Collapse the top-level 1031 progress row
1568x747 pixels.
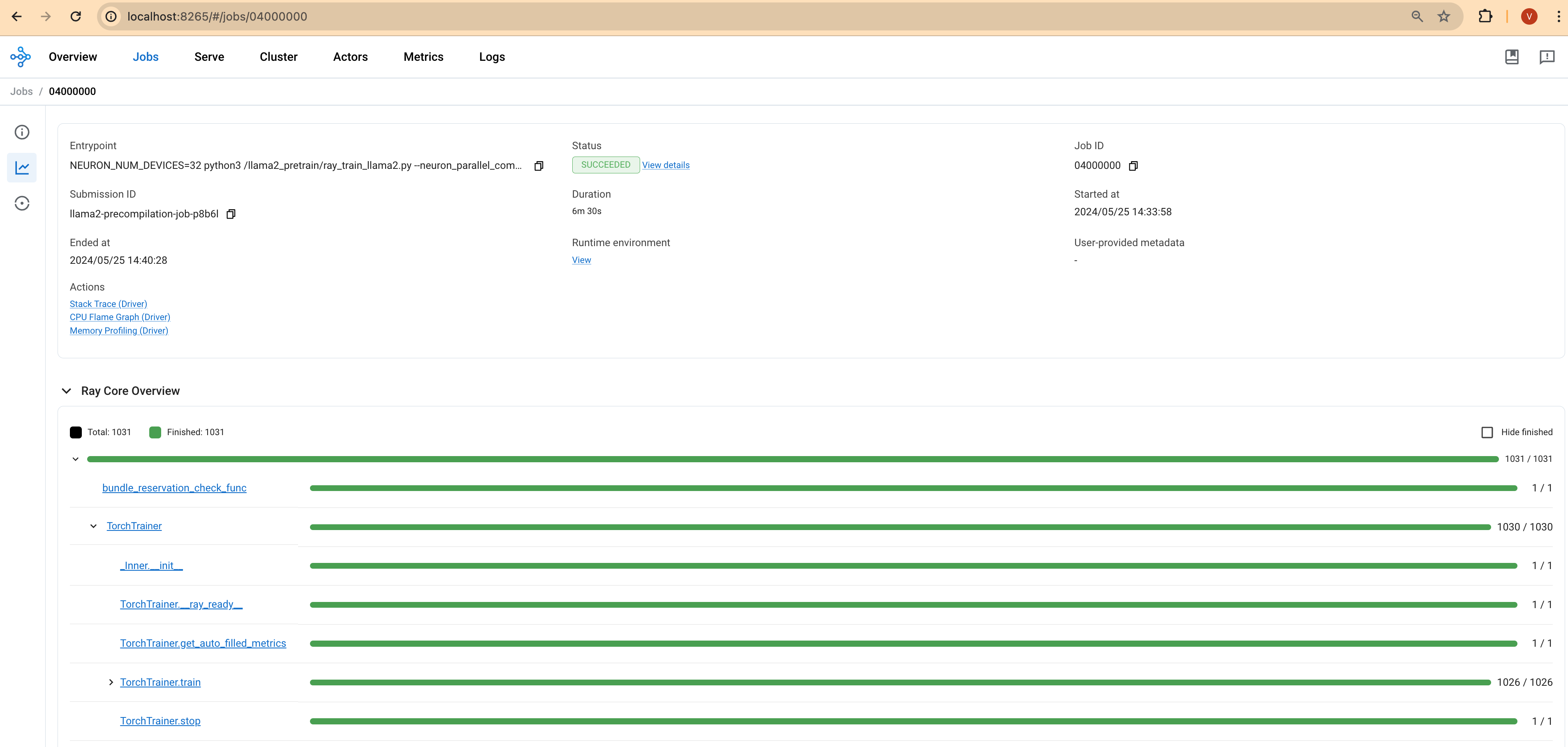pyautogui.click(x=76, y=459)
